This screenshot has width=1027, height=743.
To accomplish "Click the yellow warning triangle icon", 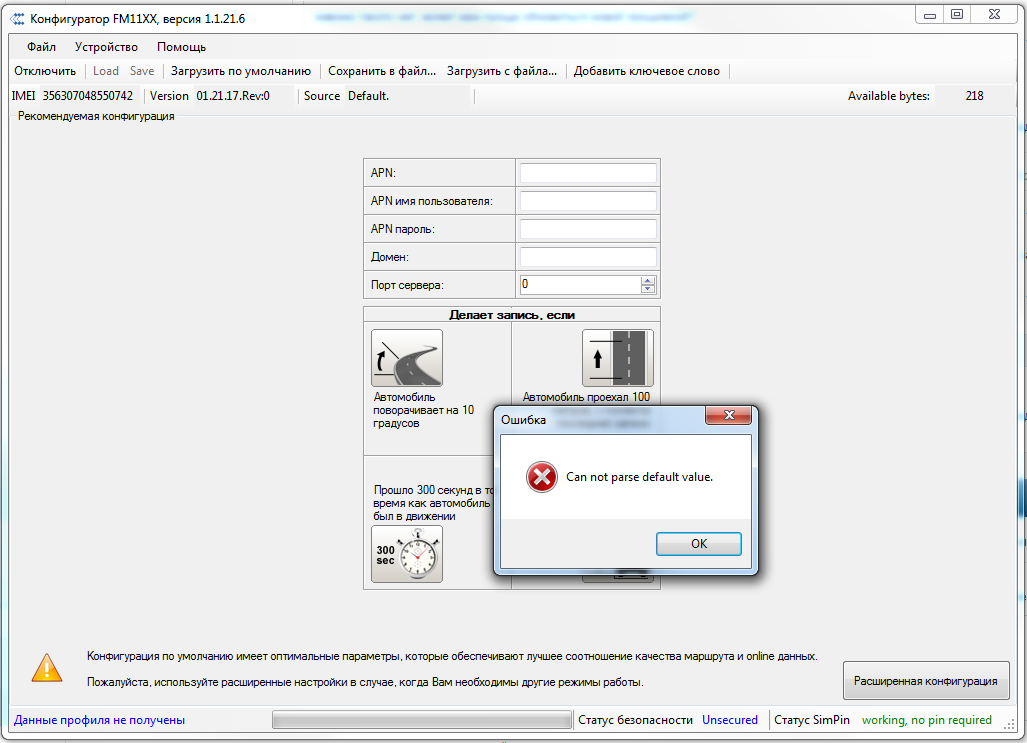I will pos(46,668).
